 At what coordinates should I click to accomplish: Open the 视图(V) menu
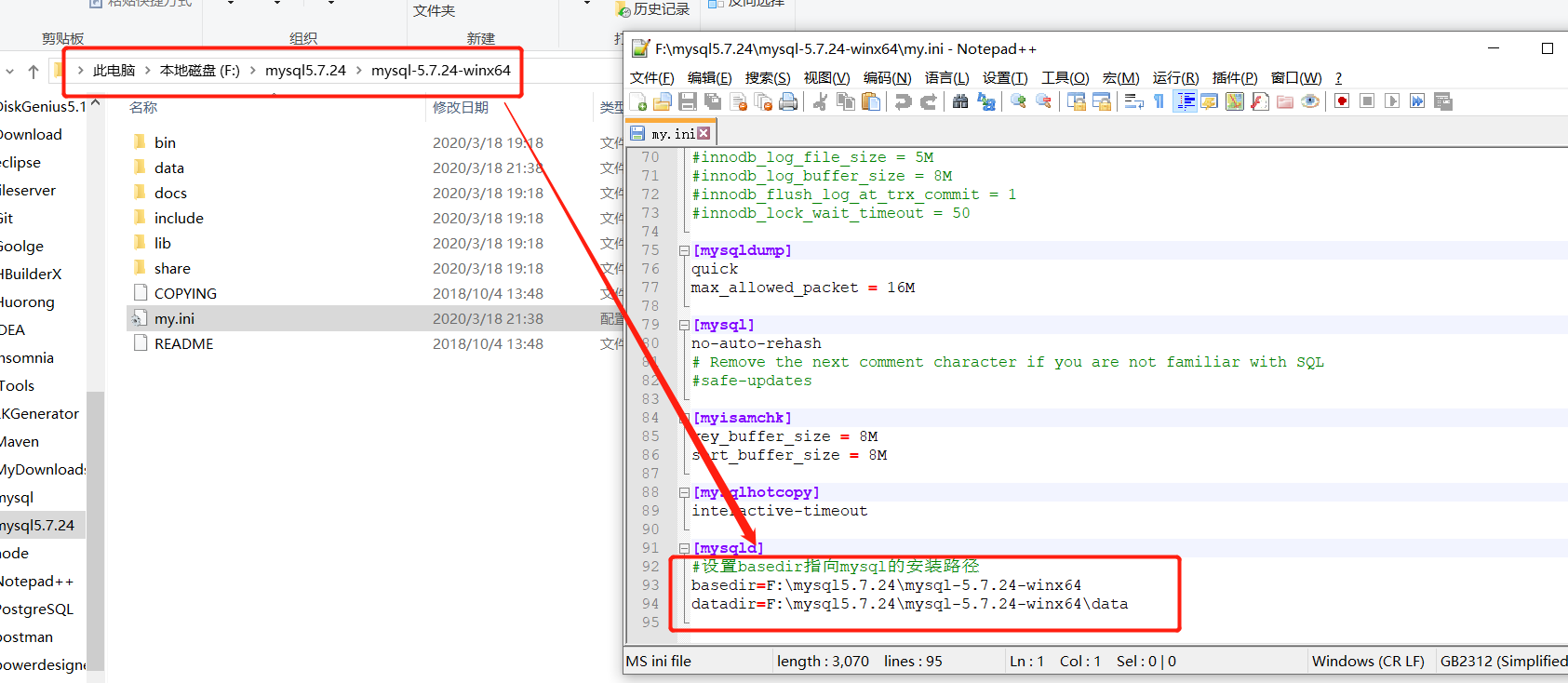pyautogui.click(x=826, y=78)
